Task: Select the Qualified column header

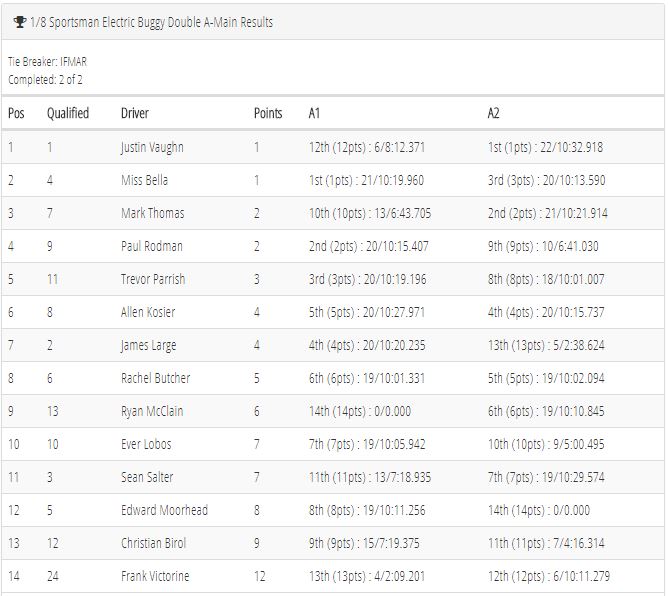Action: [68, 113]
